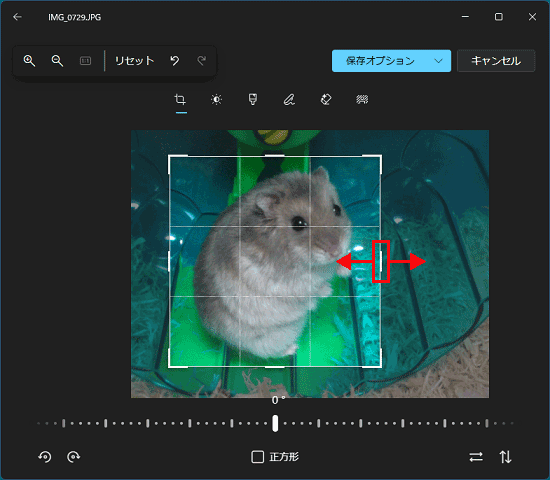Zoom out of the photo
This screenshot has height=480, width=550.
click(x=57, y=61)
